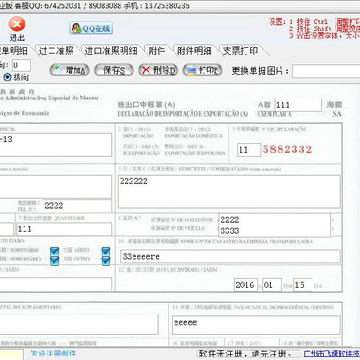Viewport: 360px width, 360px height.
Task: Click the 增加A add button
Action: point(69,70)
